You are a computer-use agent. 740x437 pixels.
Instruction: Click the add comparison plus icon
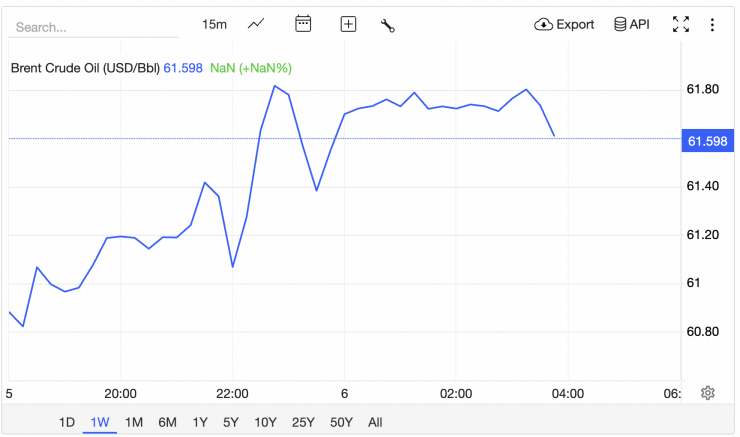348,24
